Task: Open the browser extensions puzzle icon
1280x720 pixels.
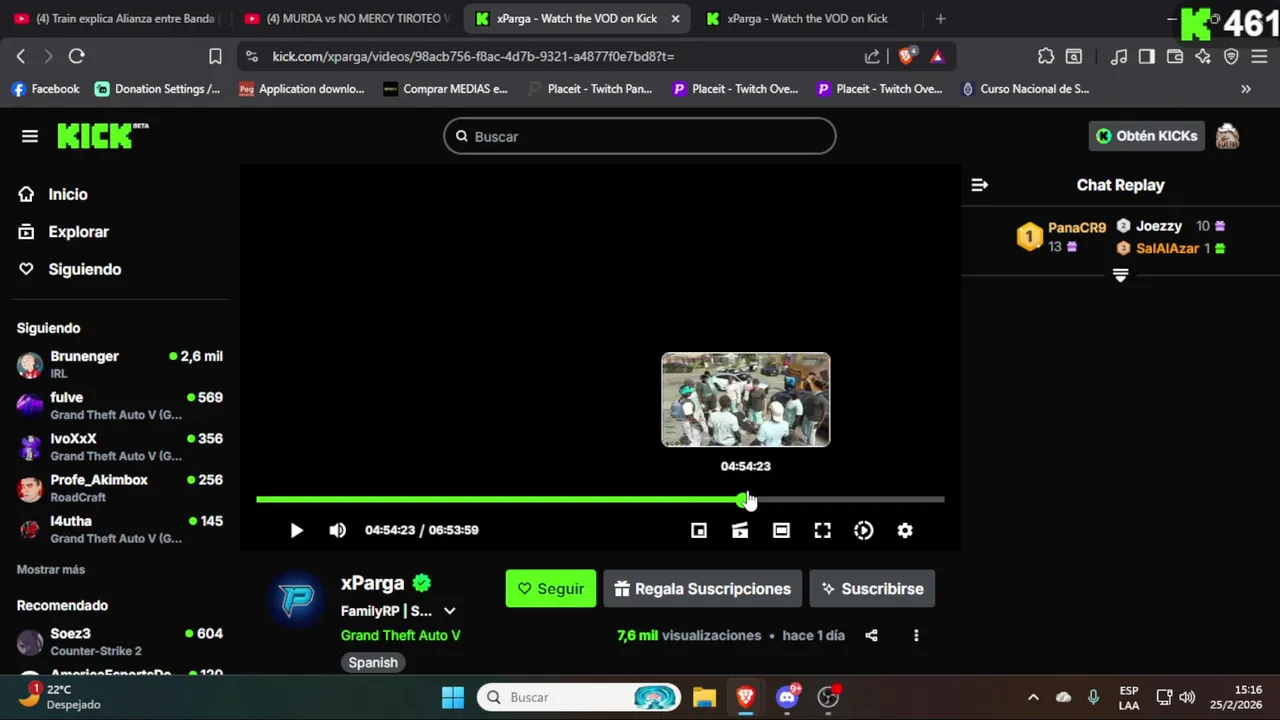Action: click(x=1046, y=57)
